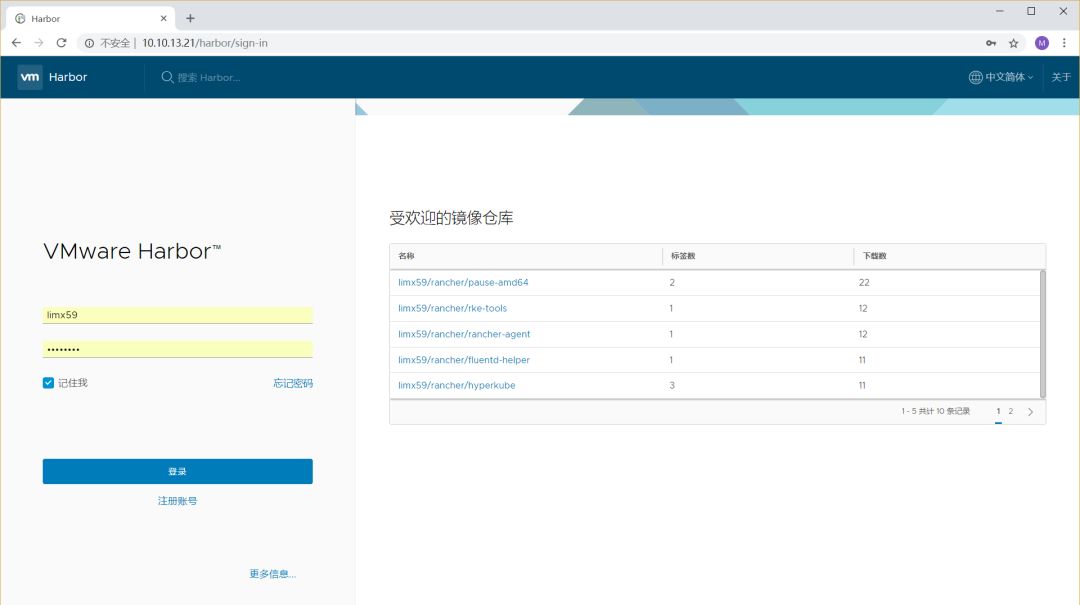Click the search magnifier icon in header
The width and height of the screenshot is (1080, 605).
coord(167,77)
